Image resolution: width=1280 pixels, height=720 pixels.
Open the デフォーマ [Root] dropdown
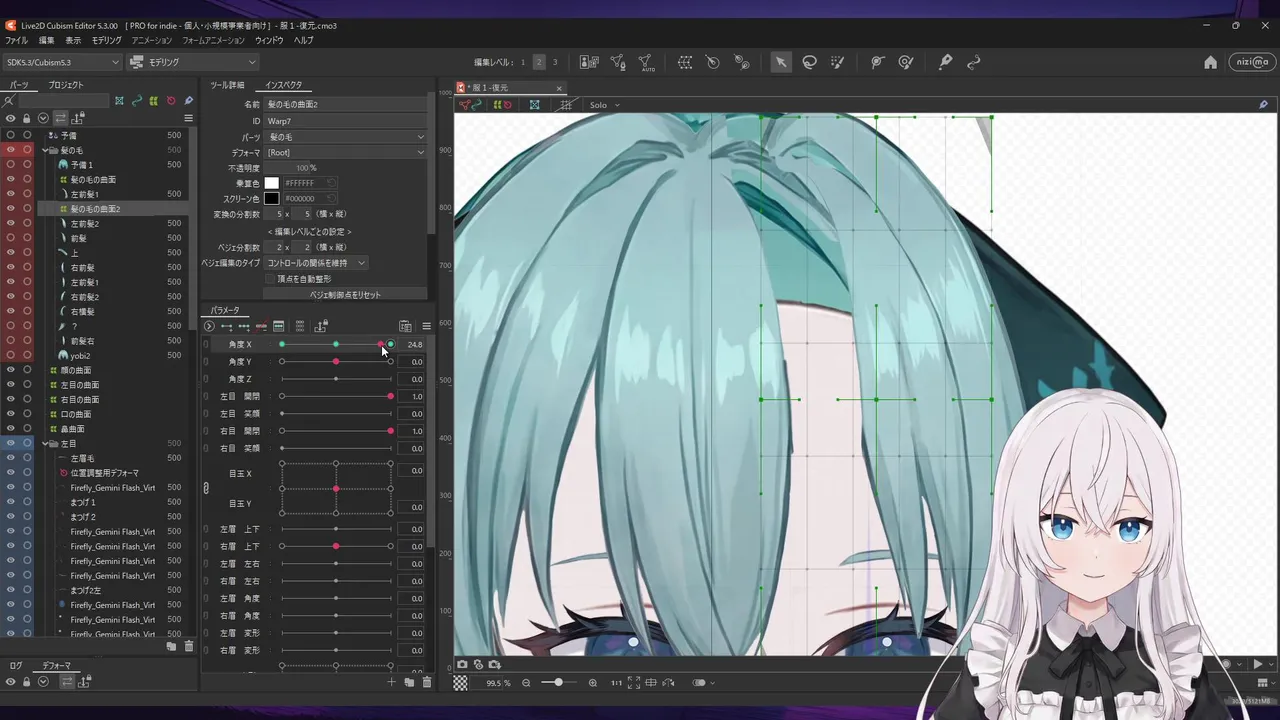(x=345, y=152)
